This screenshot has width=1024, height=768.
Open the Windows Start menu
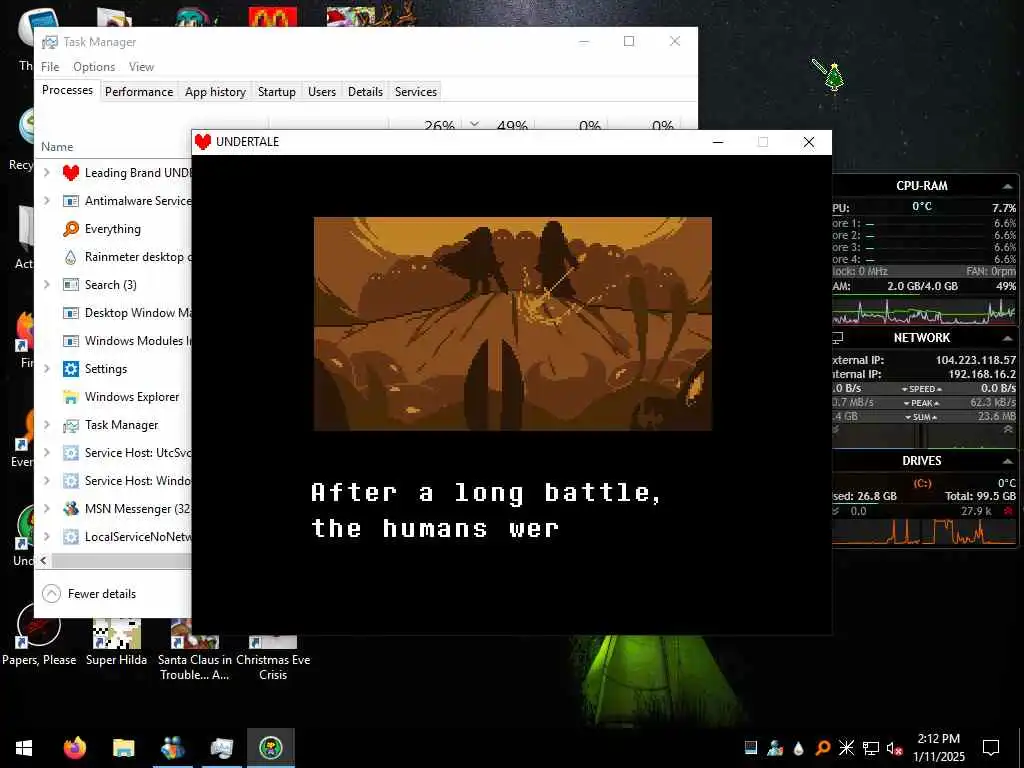point(24,748)
